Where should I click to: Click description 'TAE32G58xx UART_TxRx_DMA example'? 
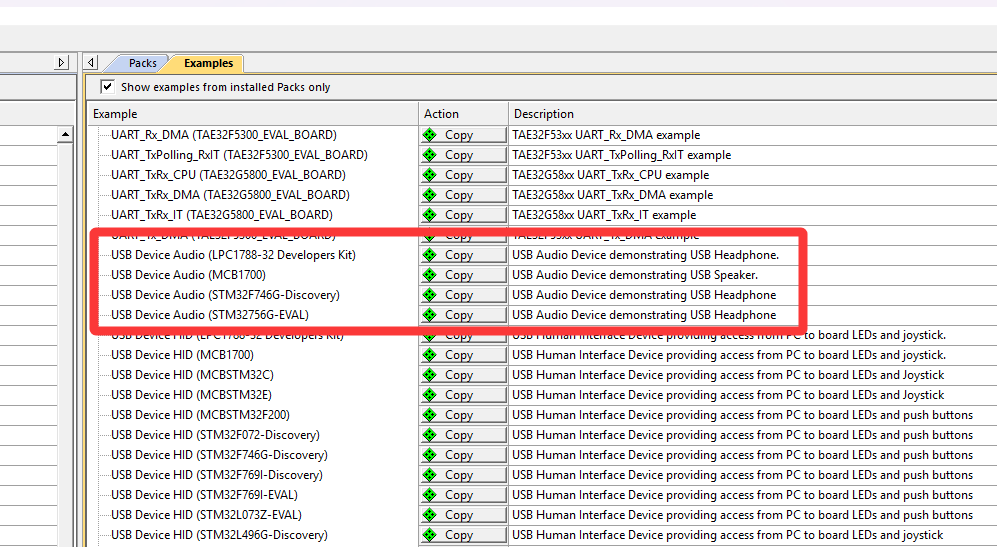coord(612,195)
